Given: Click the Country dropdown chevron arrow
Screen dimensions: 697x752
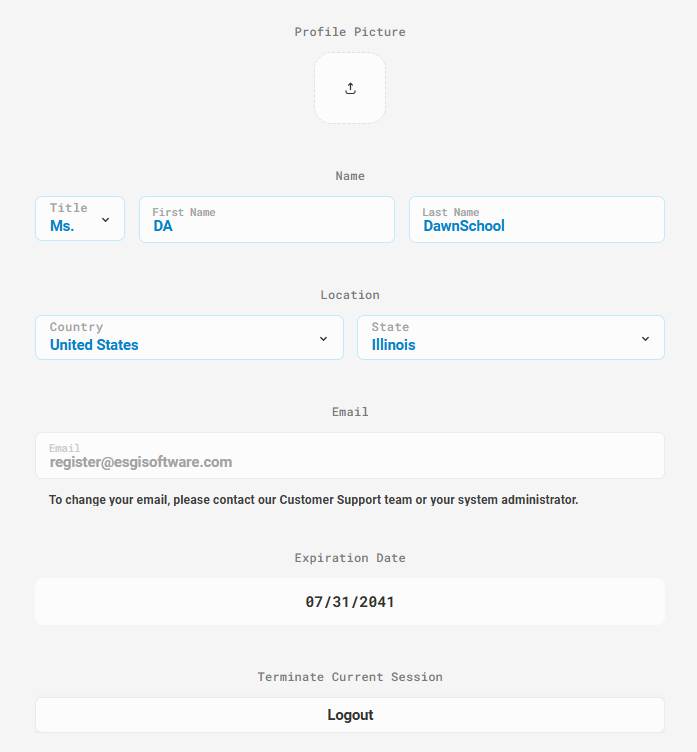Looking at the screenshot, I should [x=323, y=339].
